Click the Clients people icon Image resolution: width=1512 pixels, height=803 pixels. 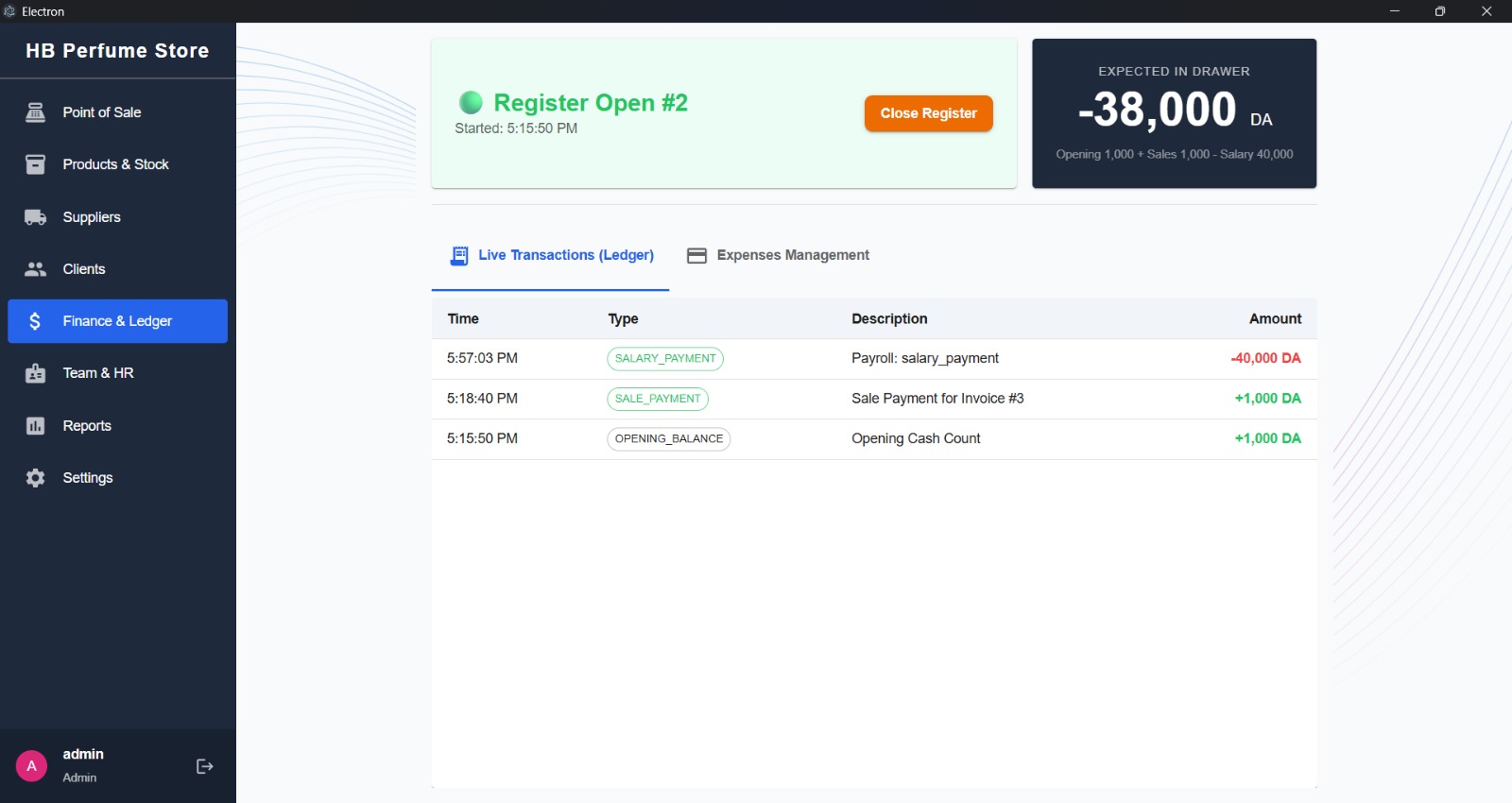(35, 269)
